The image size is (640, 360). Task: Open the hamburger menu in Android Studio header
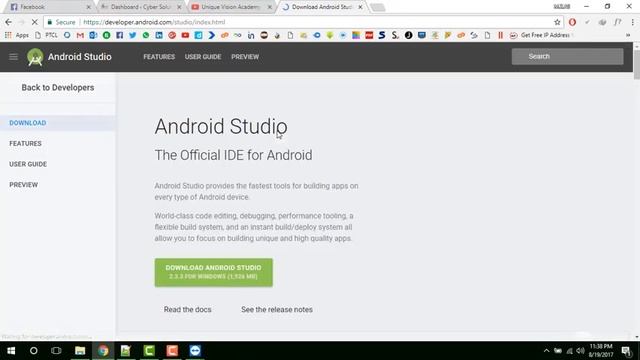point(13,57)
